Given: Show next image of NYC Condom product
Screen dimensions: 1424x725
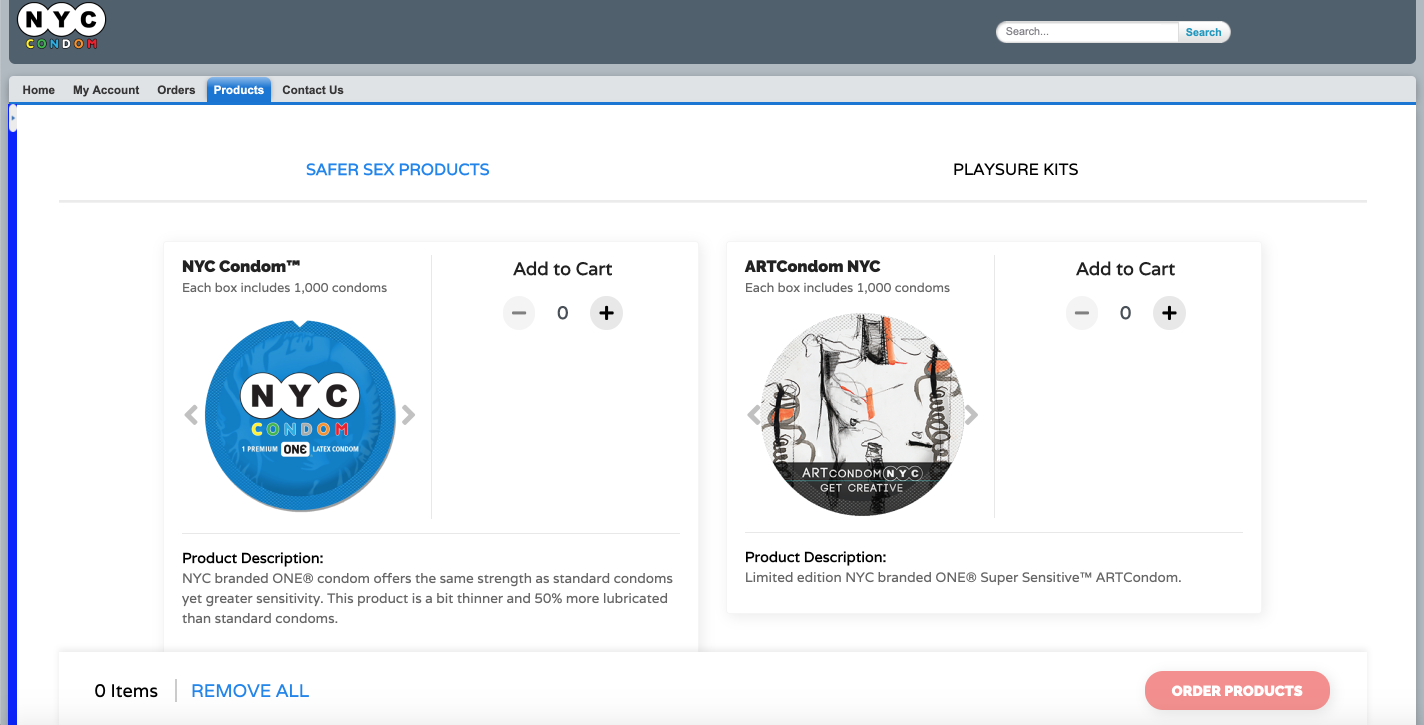Looking at the screenshot, I should click(x=408, y=415).
